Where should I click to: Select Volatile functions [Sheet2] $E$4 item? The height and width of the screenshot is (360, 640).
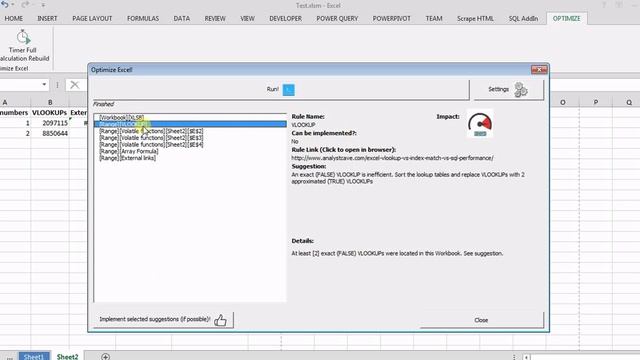click(x=151, y=144)
